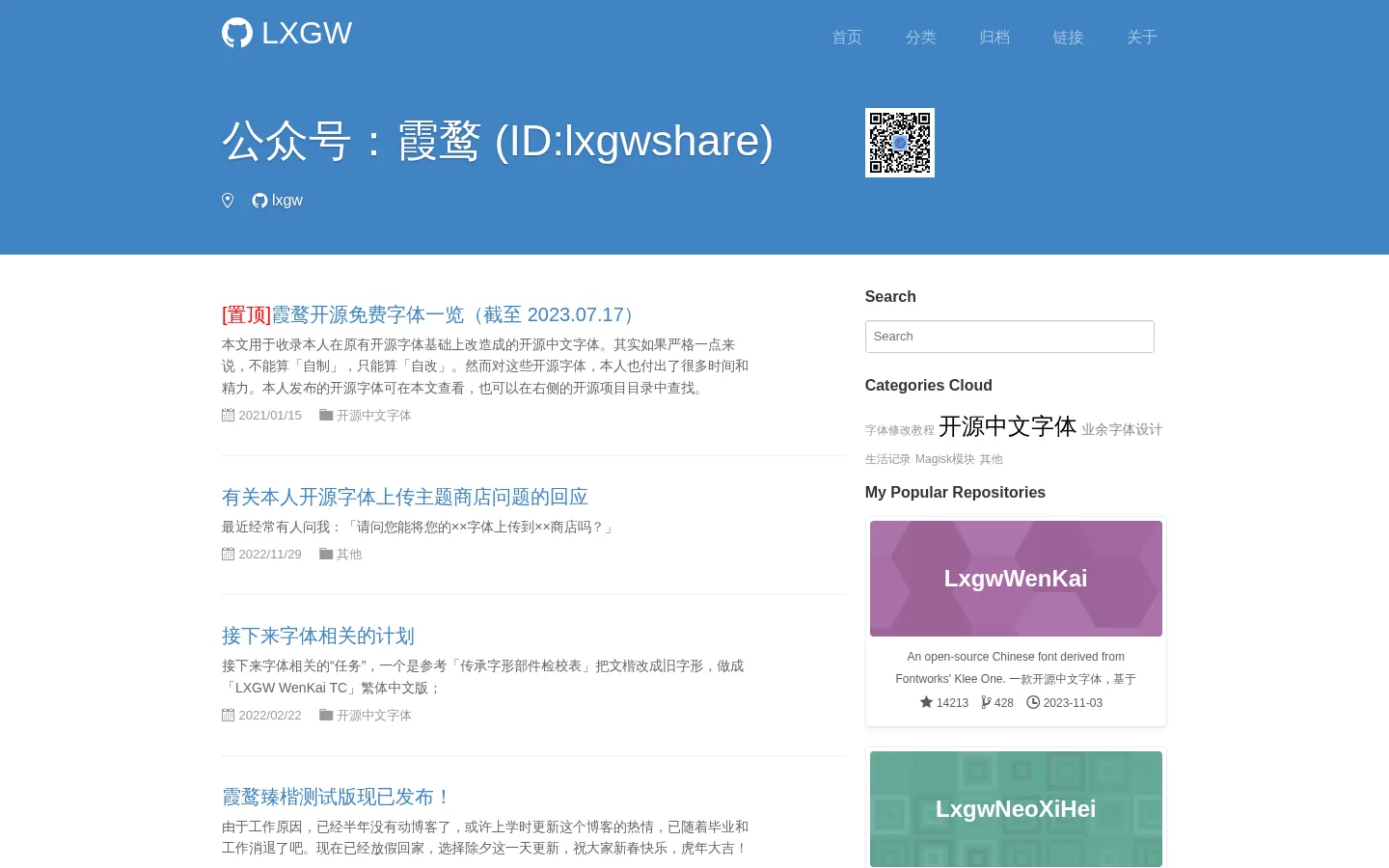Open the pinned post 霞鹜开源免费字体一览

(x=432, y=314)
